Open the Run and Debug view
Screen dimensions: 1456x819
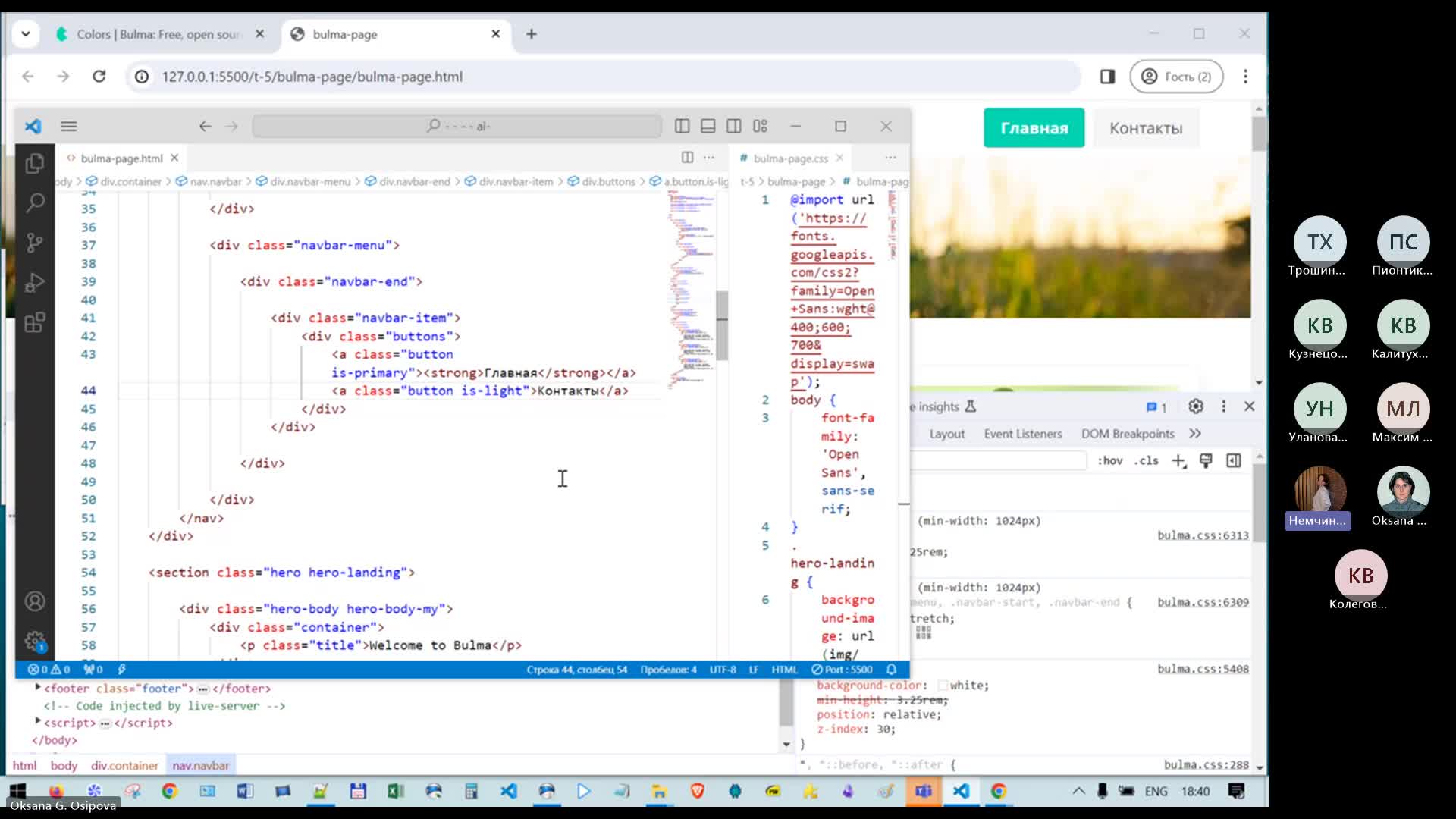(x=35, y=283)
